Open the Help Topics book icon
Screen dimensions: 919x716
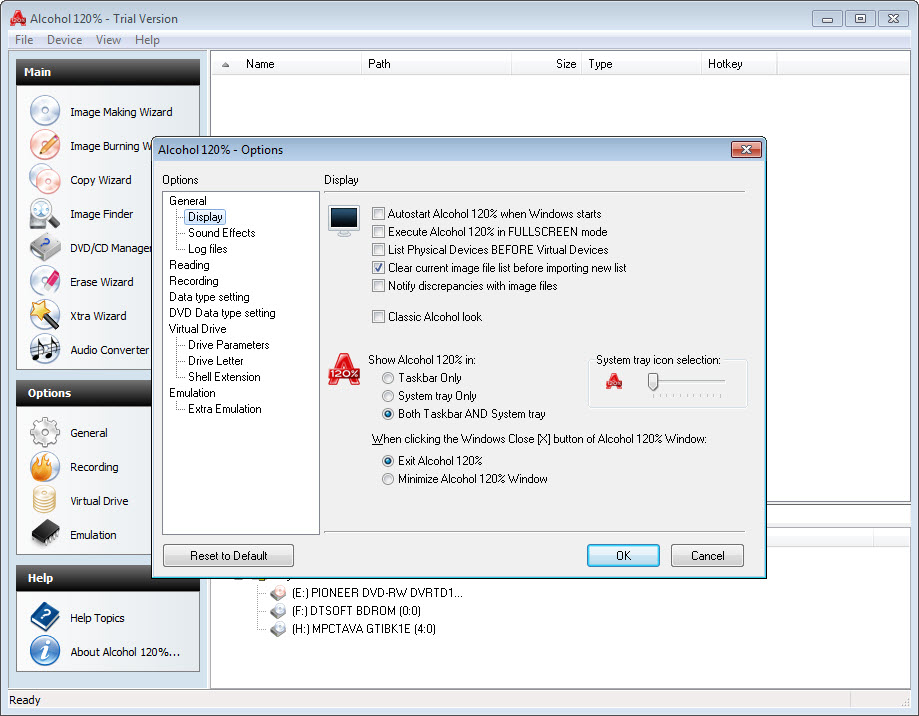[x=45, y=618]
